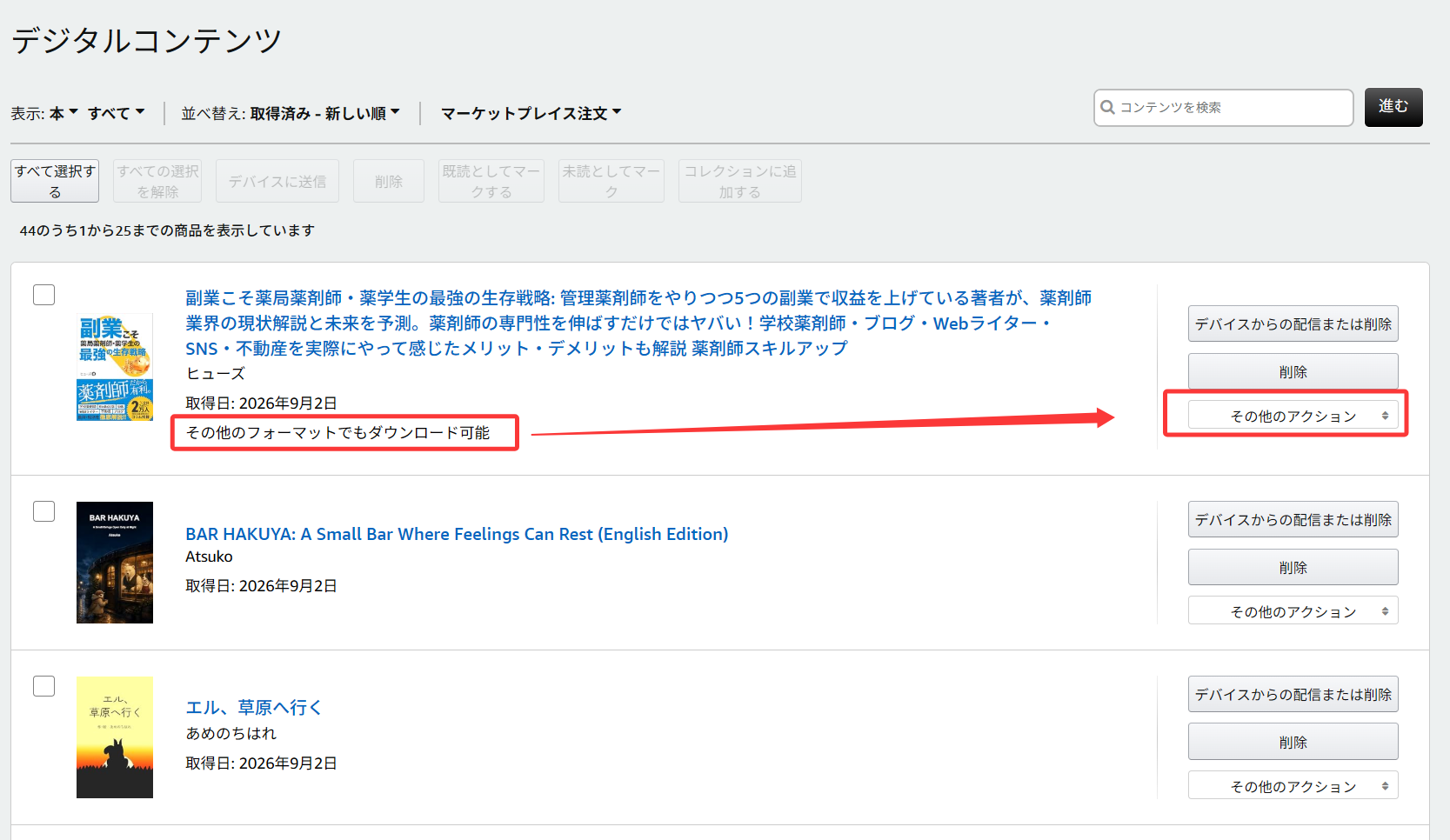The width and height of the screenshot is (1450, 840).
Task: Click the 未読としてマーク button
Action: [611, 181]
